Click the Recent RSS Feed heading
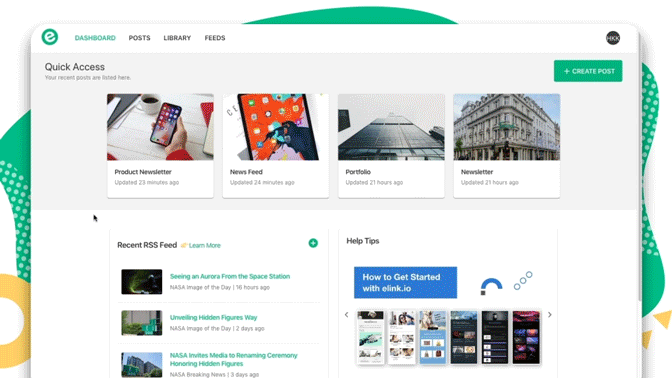 pos(147,245)
